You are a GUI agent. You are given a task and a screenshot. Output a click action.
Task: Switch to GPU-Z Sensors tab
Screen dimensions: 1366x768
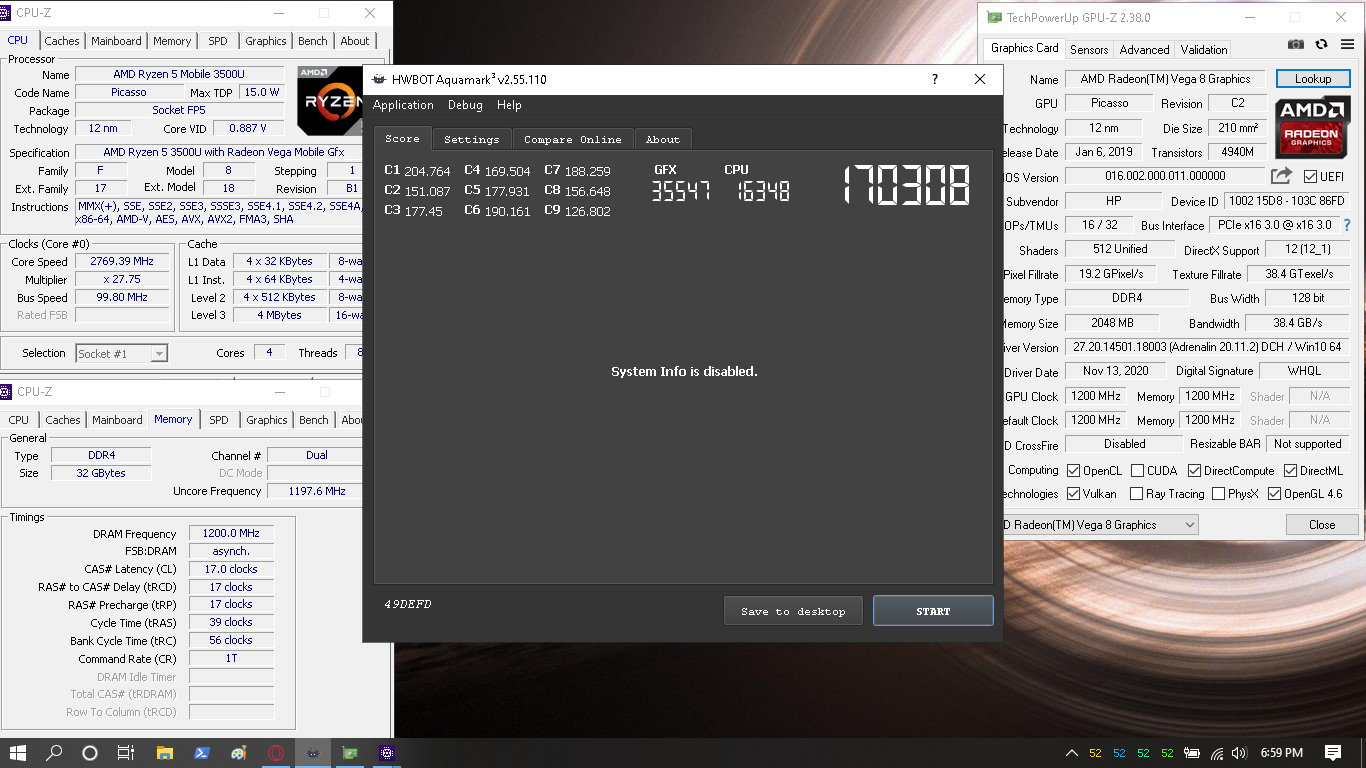[1089, 50]
